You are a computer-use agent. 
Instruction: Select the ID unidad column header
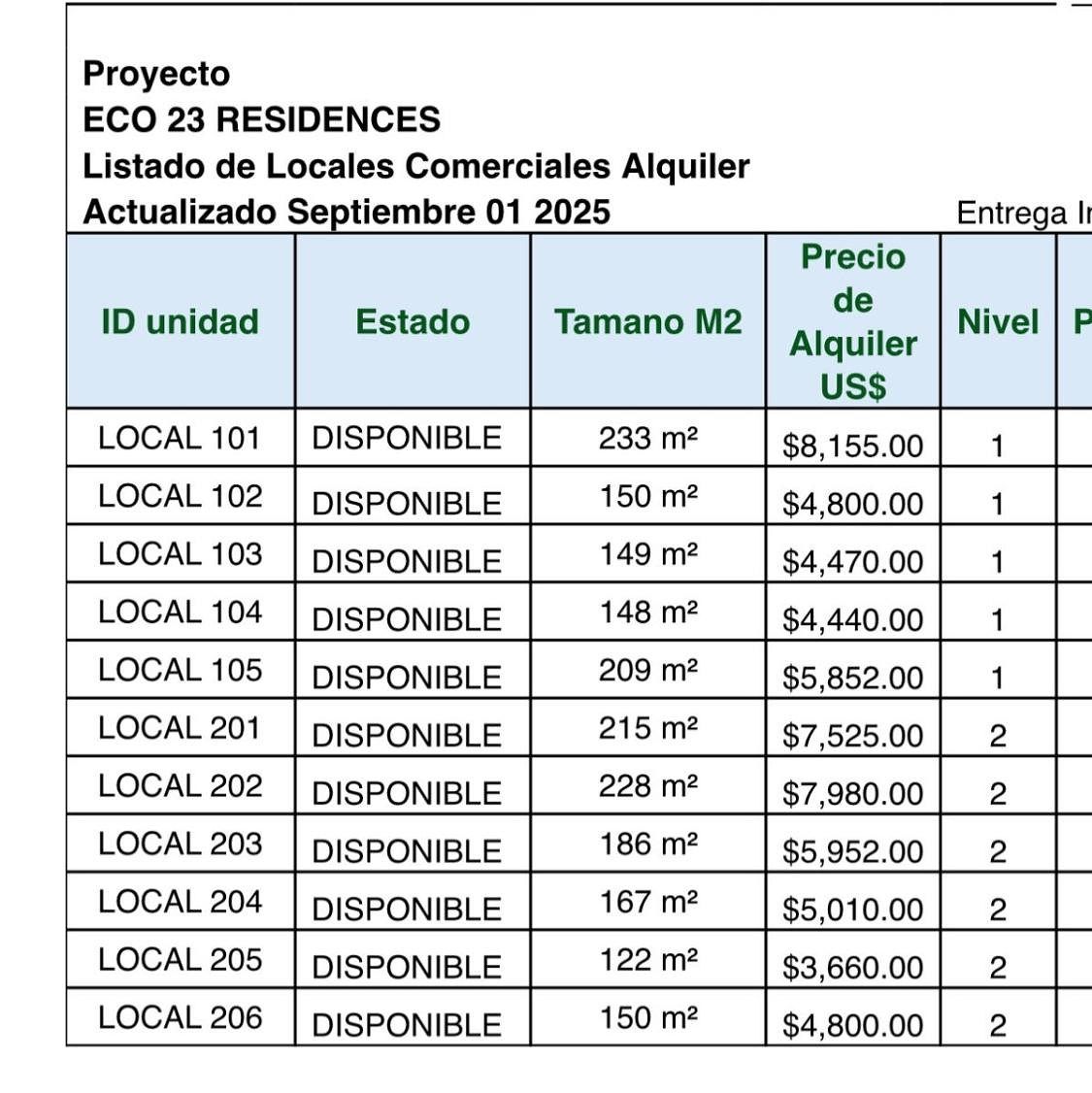181,321
